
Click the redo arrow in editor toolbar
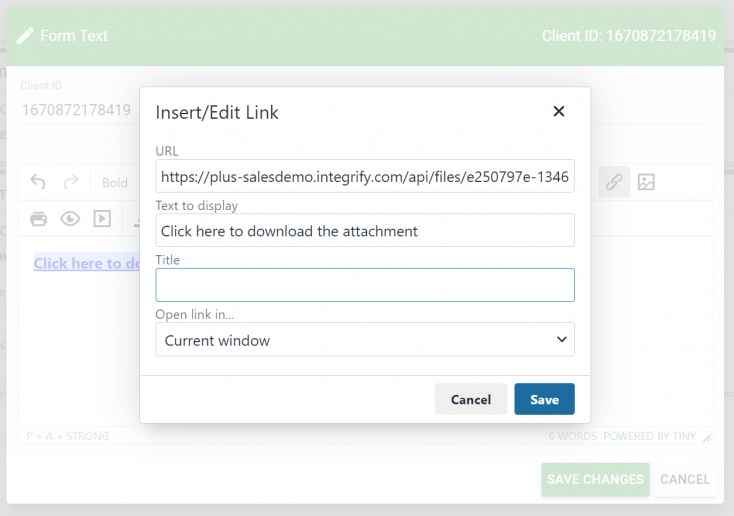(70, 182)
